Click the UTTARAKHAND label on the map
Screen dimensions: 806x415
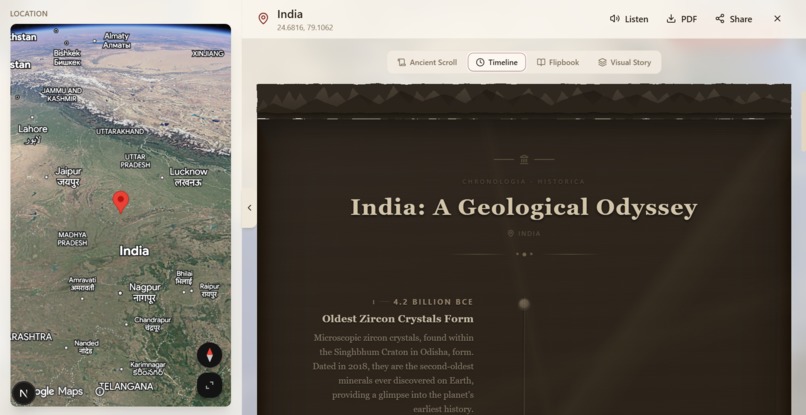[120, 132]
